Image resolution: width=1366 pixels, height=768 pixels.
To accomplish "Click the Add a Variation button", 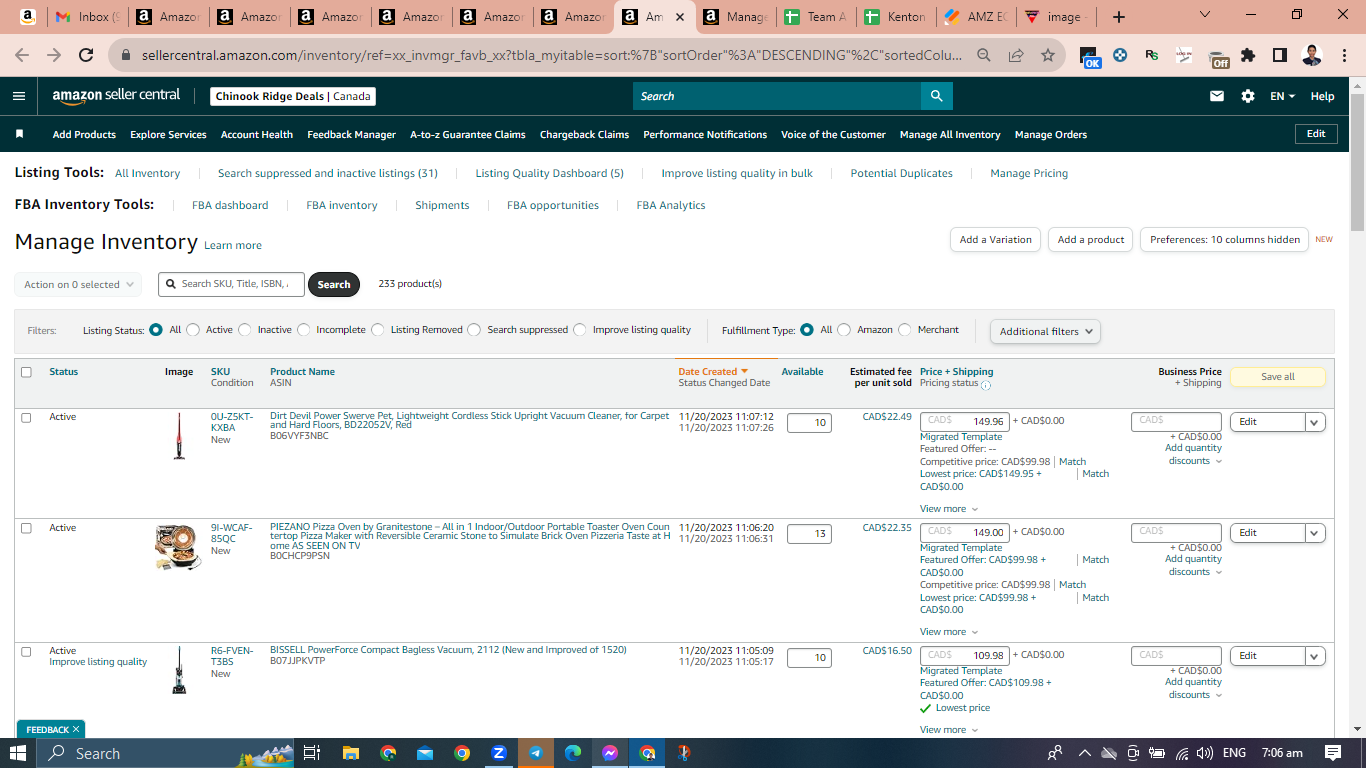I will pos(995,240).
